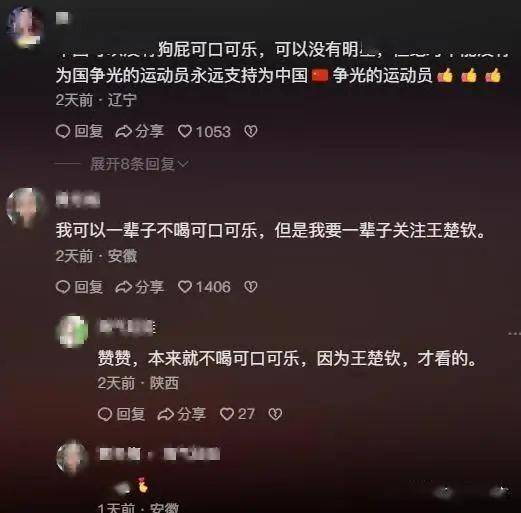Open the bottom replier's avatar

tap(72, 457)
